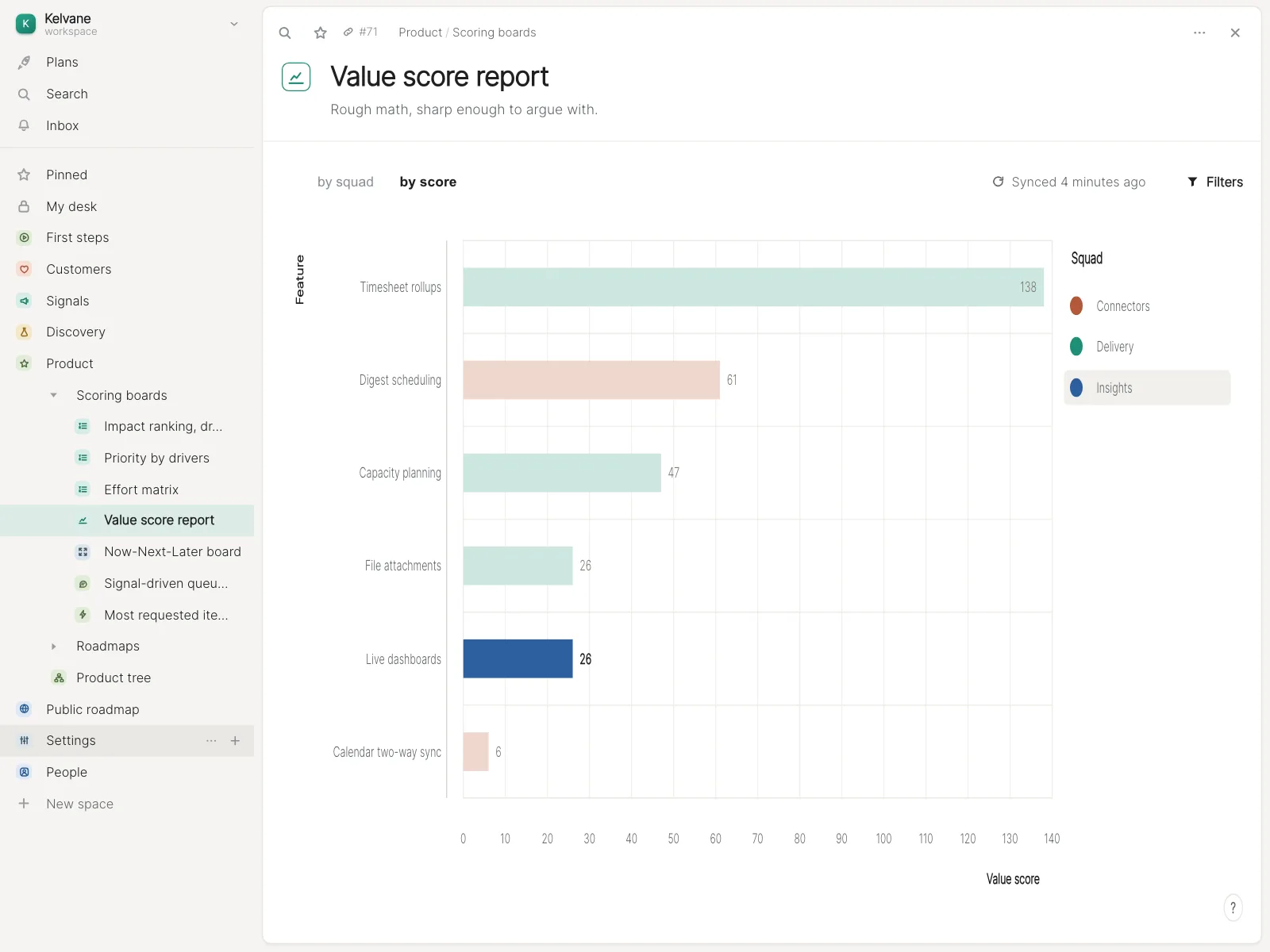Toggle Insights squad in legend
This screenshot has width=1270, height=952.
click(x=1147, y=388)
